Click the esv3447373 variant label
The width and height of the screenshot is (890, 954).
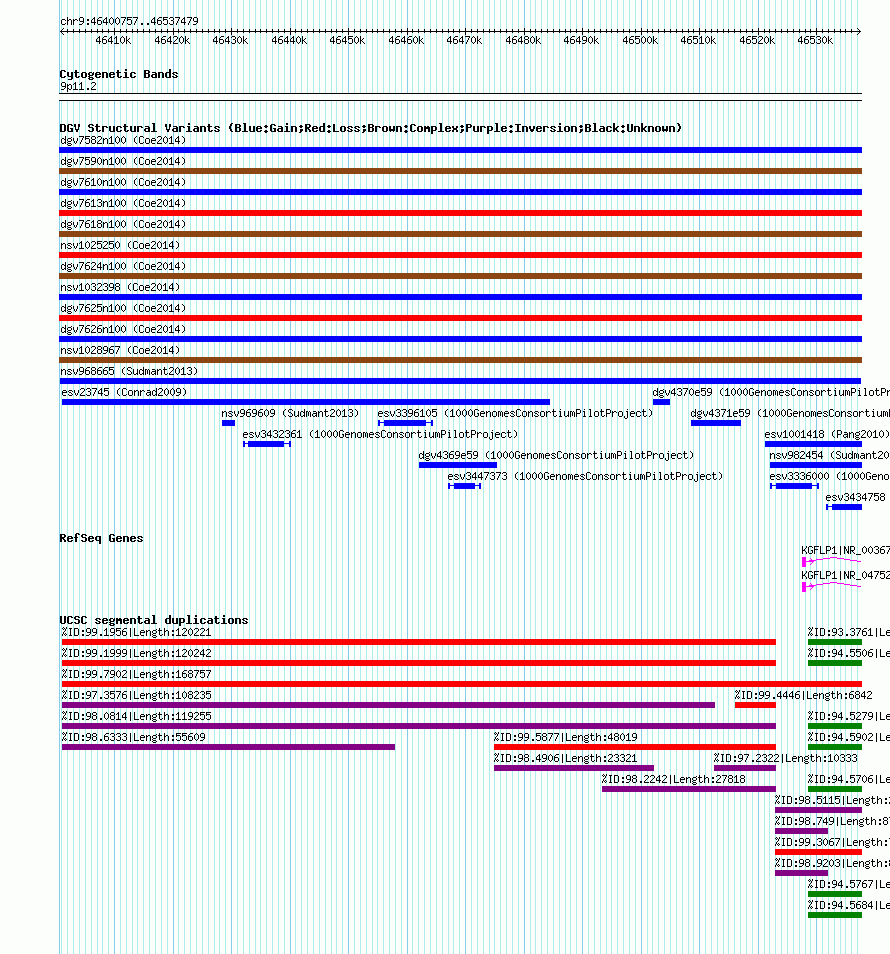(x=585, y=476)
